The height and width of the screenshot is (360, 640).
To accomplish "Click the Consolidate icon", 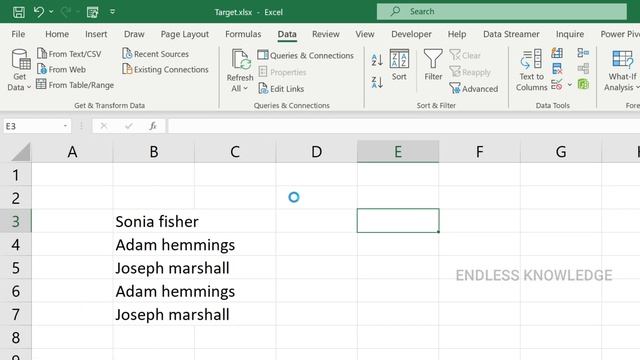I will point(583,53).
